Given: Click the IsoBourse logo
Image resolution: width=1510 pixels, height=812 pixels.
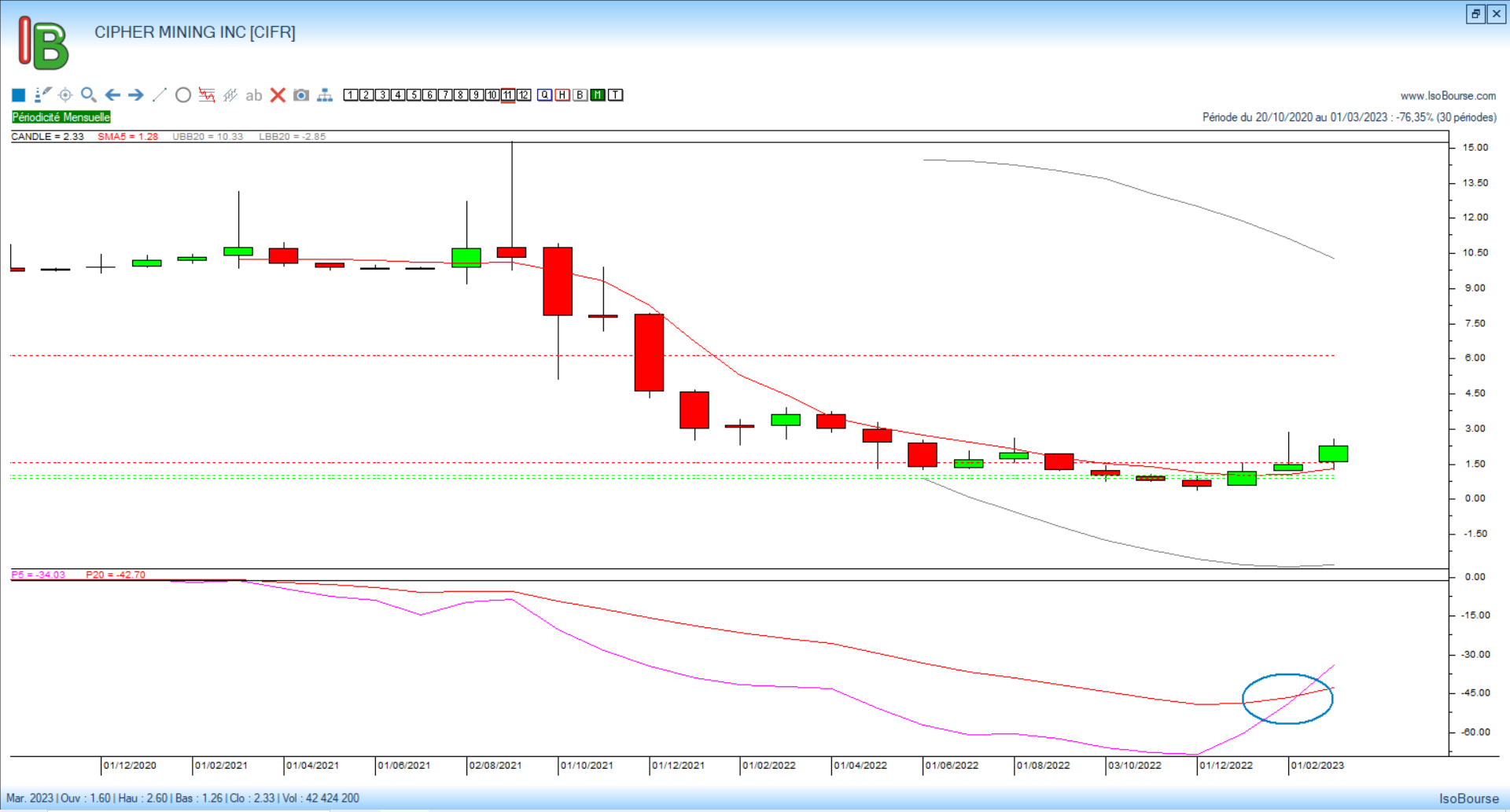Looking at the screenshot, I should (43, 43).
